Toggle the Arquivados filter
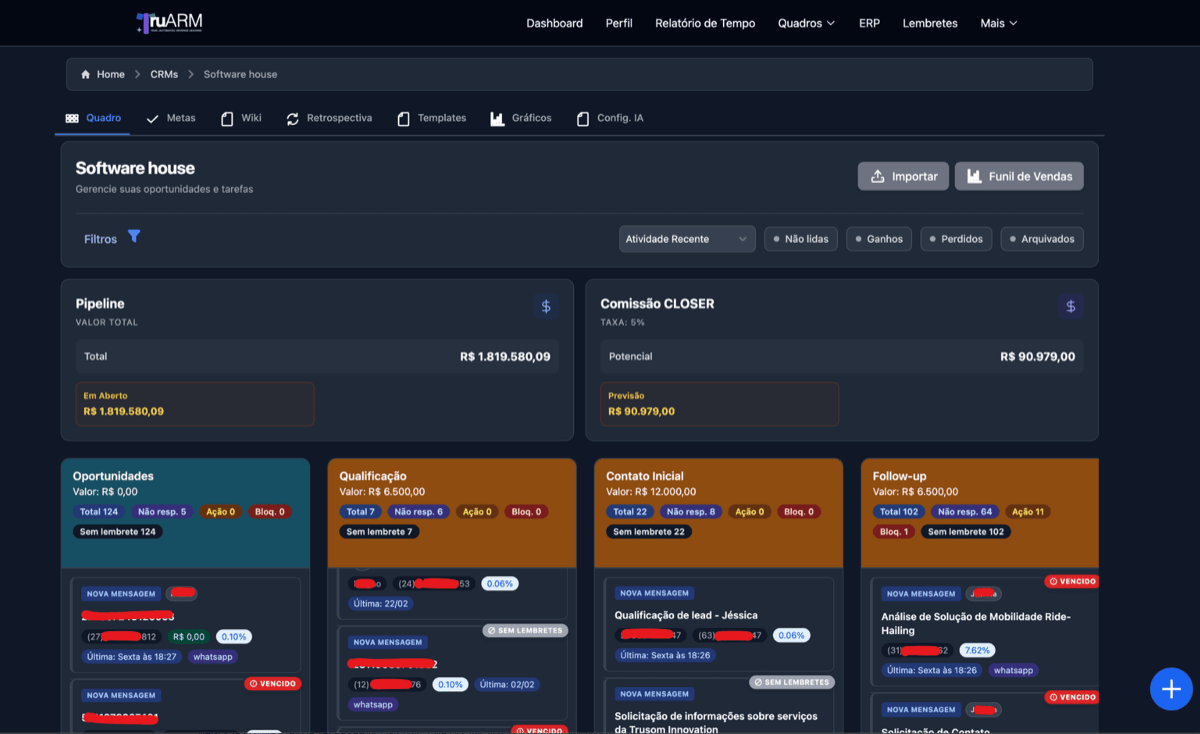This screenshot has height=734, width=1200. pos(1042,239)
